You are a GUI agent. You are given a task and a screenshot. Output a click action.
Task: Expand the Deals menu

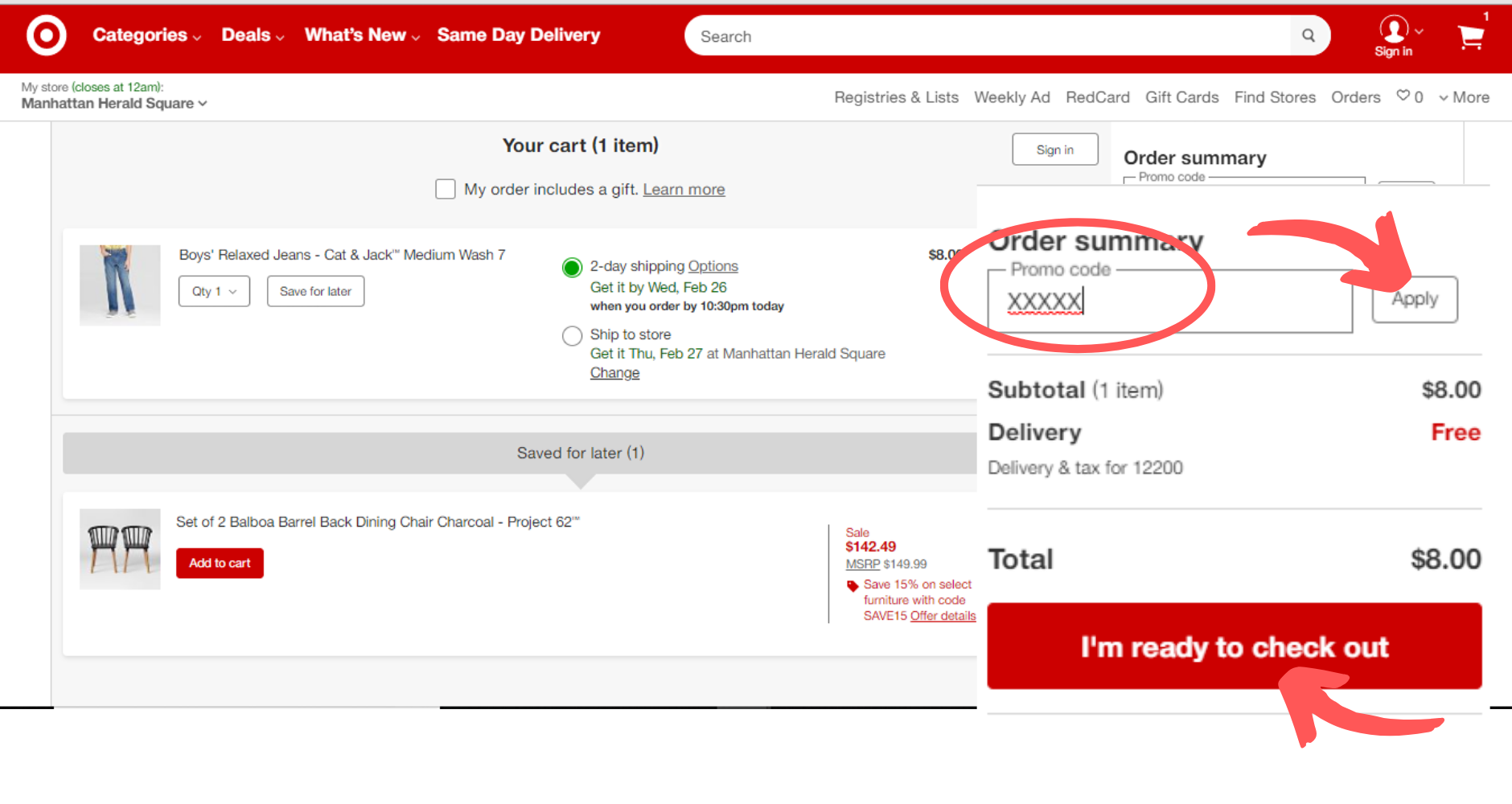click(x=253, y=35)
